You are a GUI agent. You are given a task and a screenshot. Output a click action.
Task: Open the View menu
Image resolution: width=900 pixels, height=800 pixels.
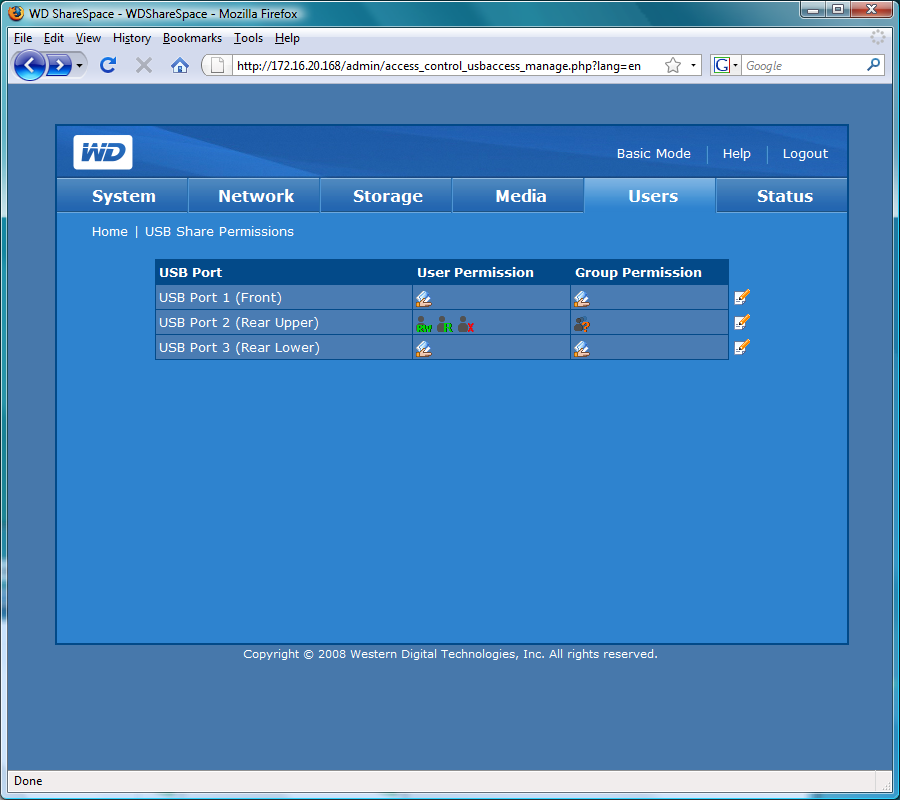(x=88, y=38)
